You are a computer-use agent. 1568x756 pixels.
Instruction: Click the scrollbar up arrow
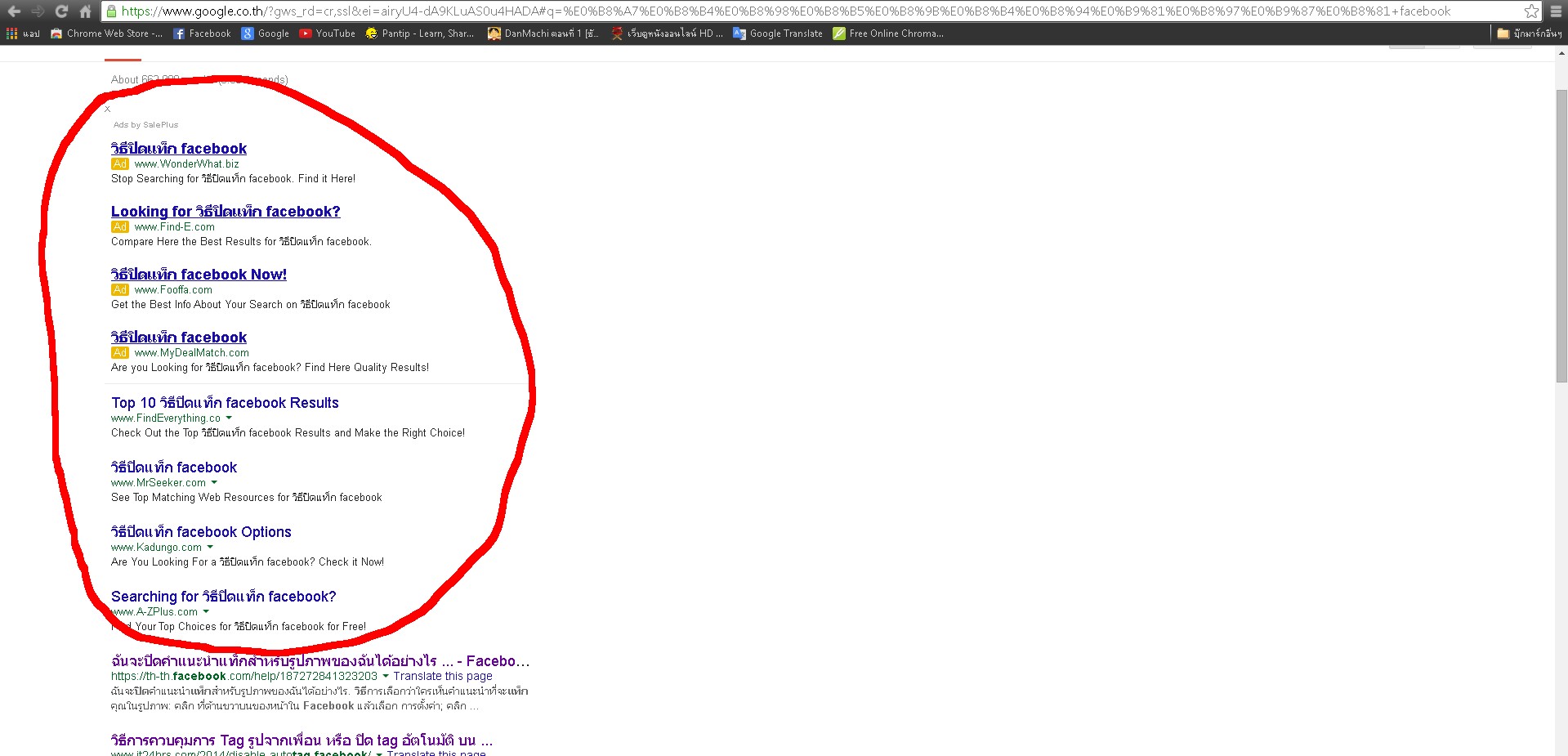click(x=1561, y=52)
